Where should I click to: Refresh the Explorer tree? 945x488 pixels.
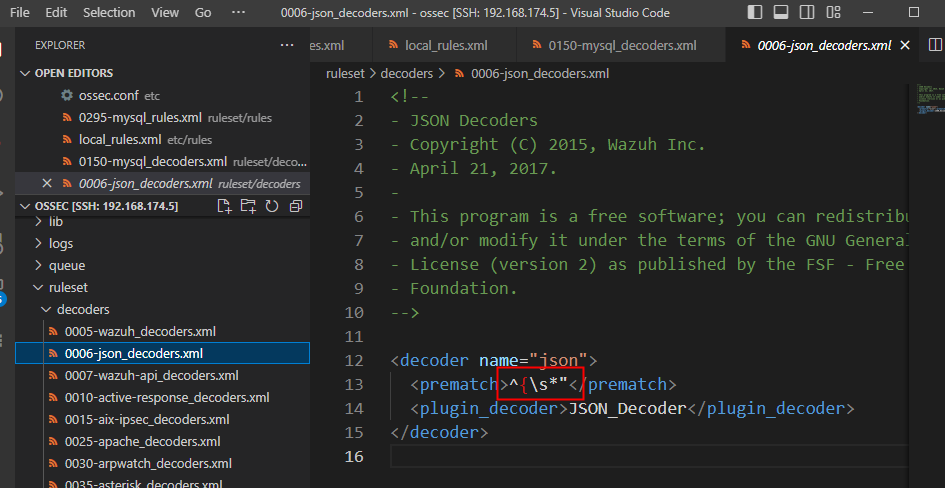pyautogui.click(x=272, y=206)
